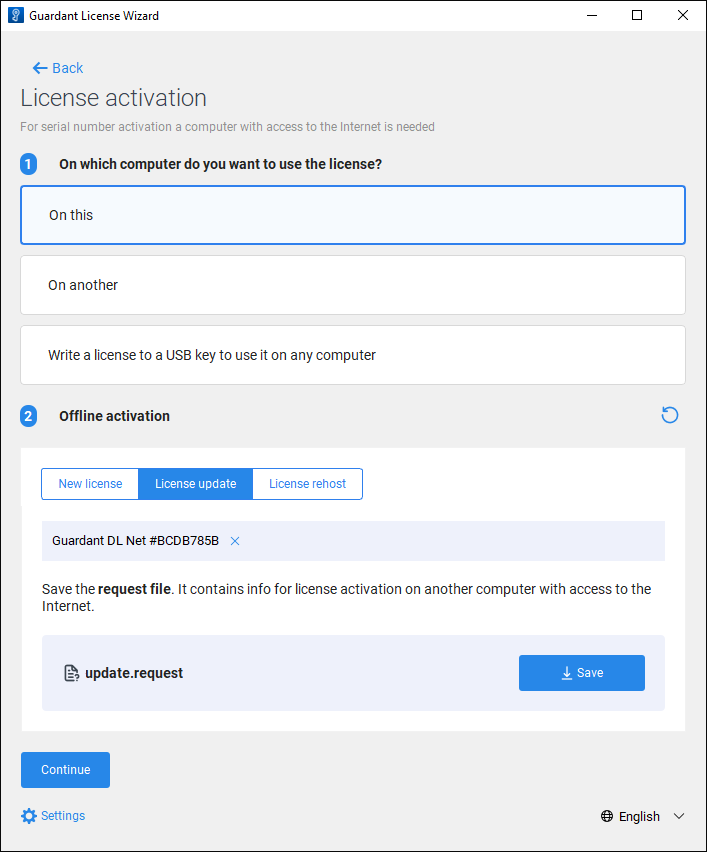707x852 pixels.
Task: Select the write license to USB key option
Action: click(352, 355)
